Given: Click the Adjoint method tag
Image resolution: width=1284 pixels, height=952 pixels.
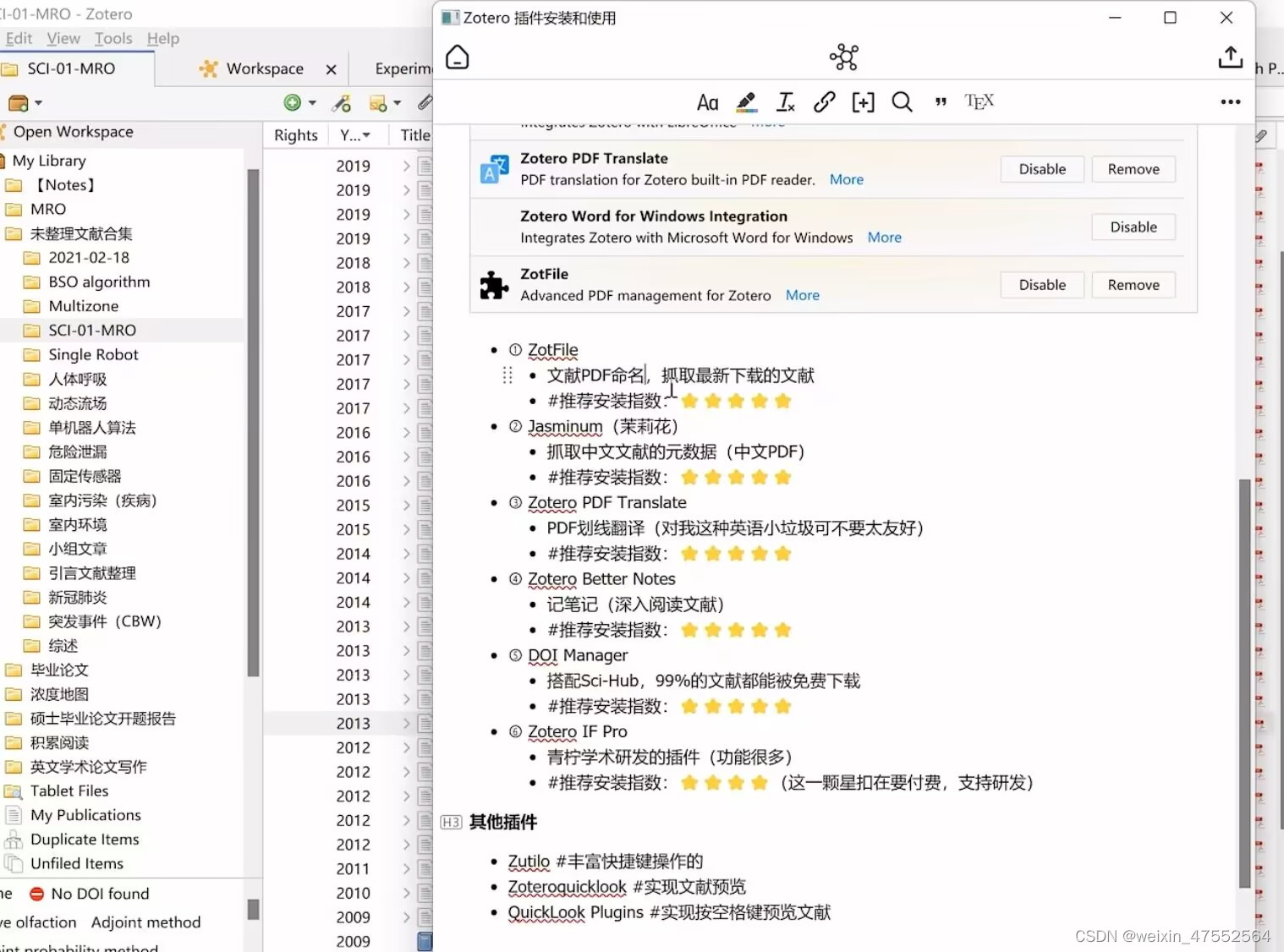Looking at the screenshot, I should click(x=145, y=922).
